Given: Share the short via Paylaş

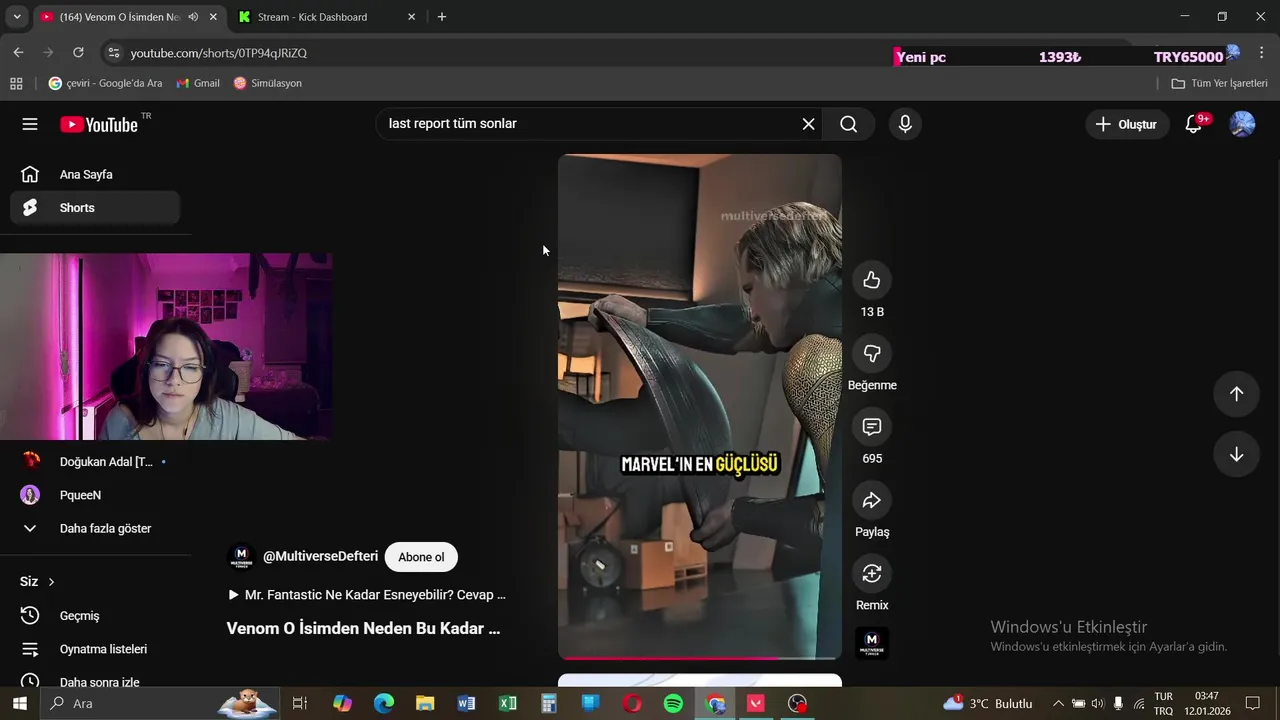Looking at the screenshot, I should coord(872,500).
